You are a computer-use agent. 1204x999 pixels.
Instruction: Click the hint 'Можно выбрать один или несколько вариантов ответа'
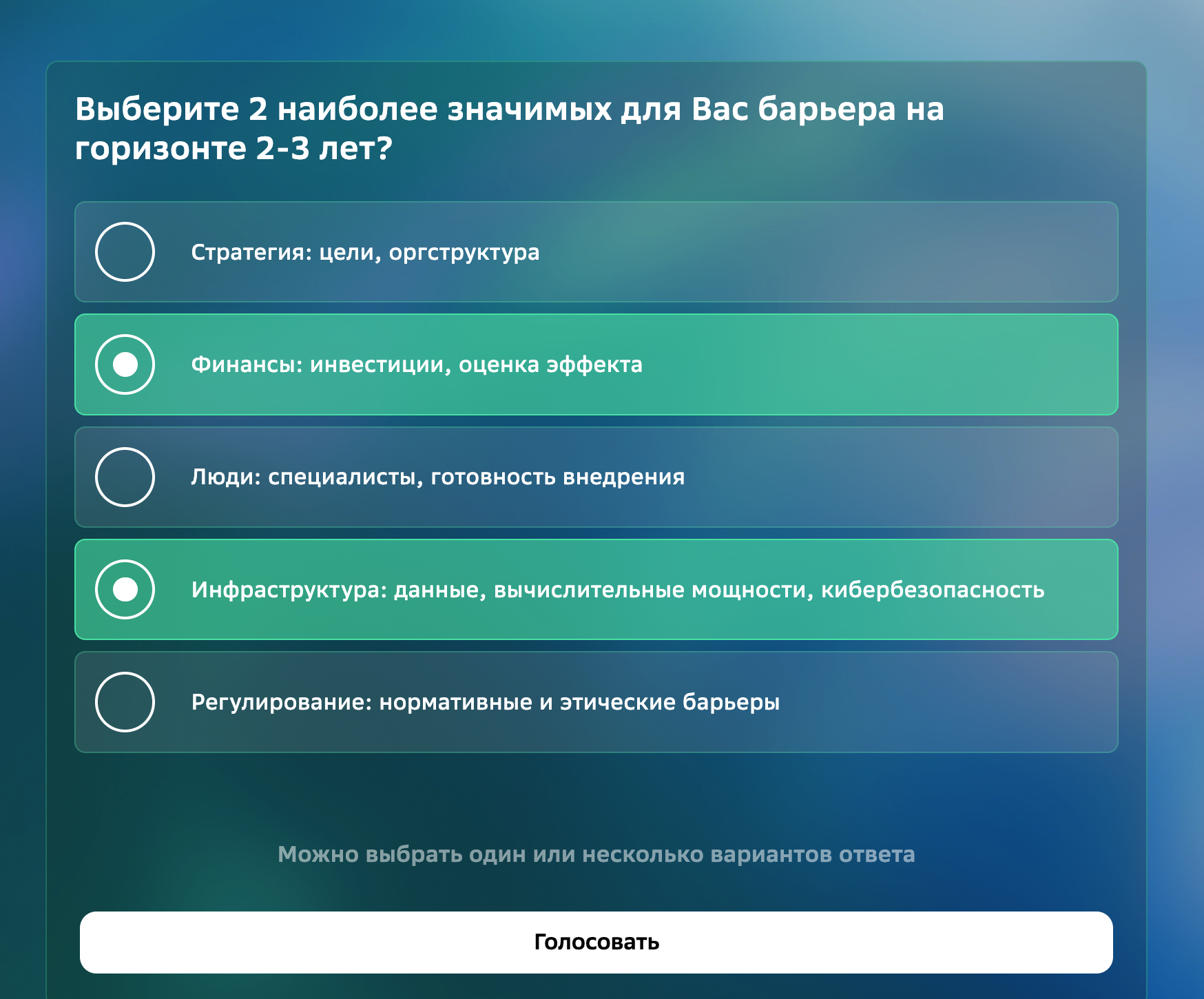596,854
